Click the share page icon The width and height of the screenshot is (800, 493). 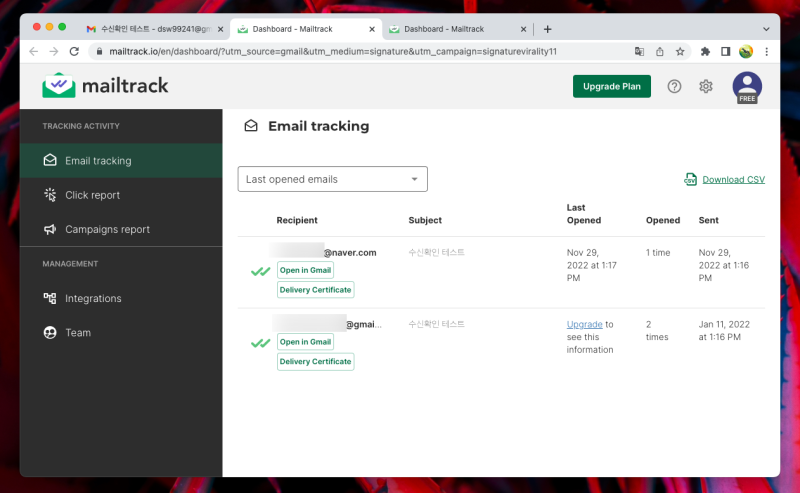tap(660, 52)
